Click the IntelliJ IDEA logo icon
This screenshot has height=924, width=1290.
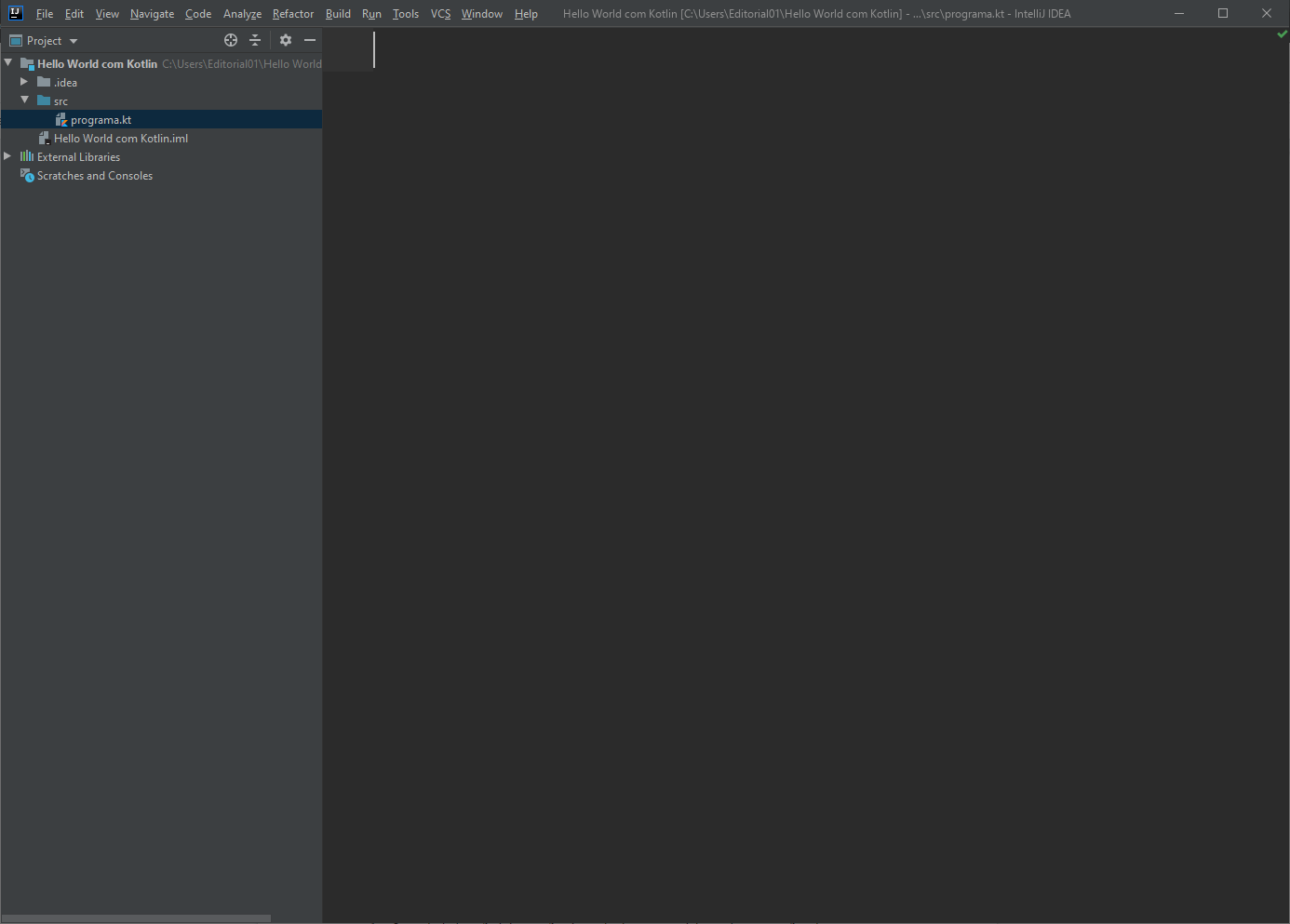16,13
